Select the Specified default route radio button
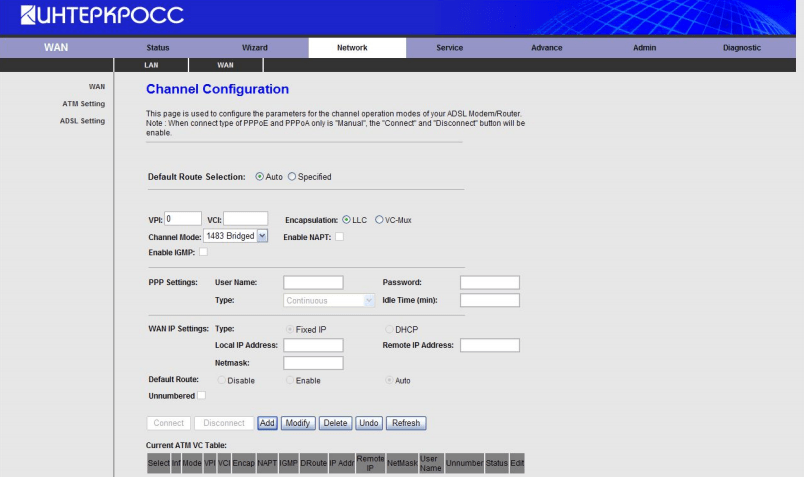Screen dimensions: 804x477 tap(292, 177)
